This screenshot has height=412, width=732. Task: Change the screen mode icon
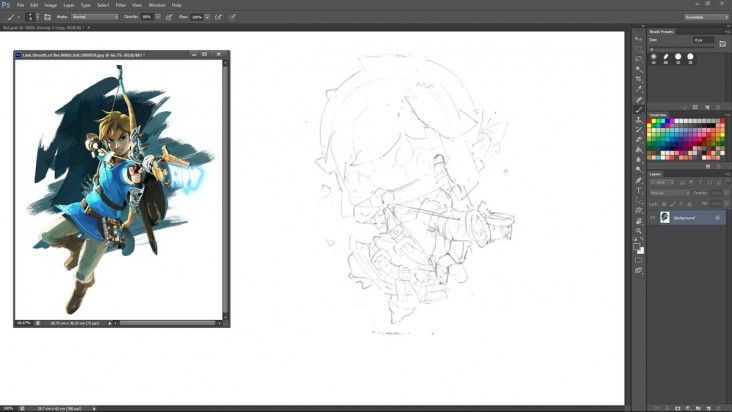click(639, 270)
